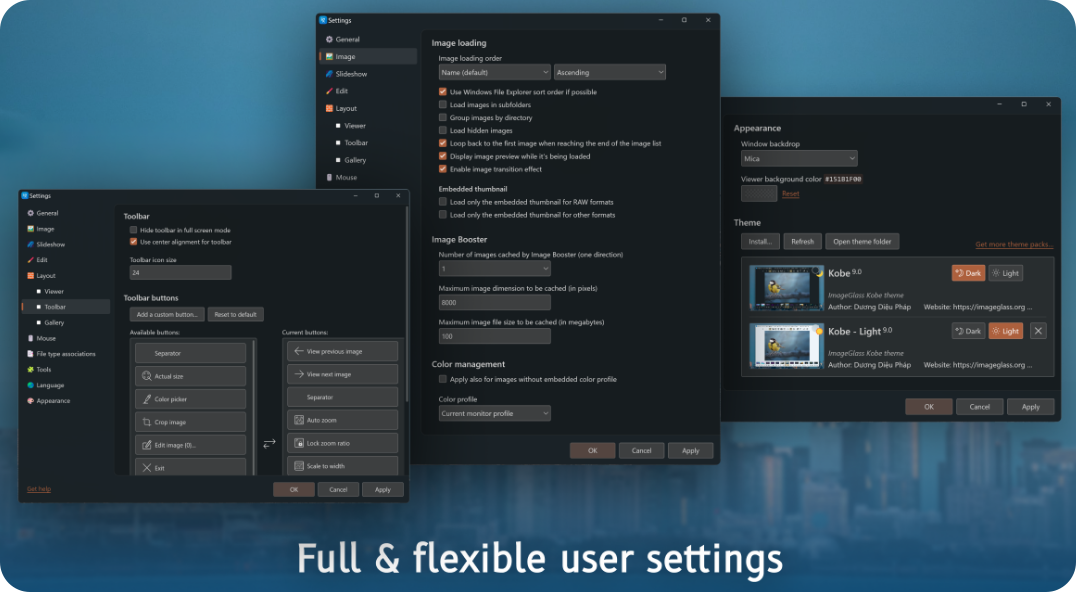Apply Light mode for Kobe theme
The width and height of the screenshot is (1076, 592).
tap(1005, 273)
